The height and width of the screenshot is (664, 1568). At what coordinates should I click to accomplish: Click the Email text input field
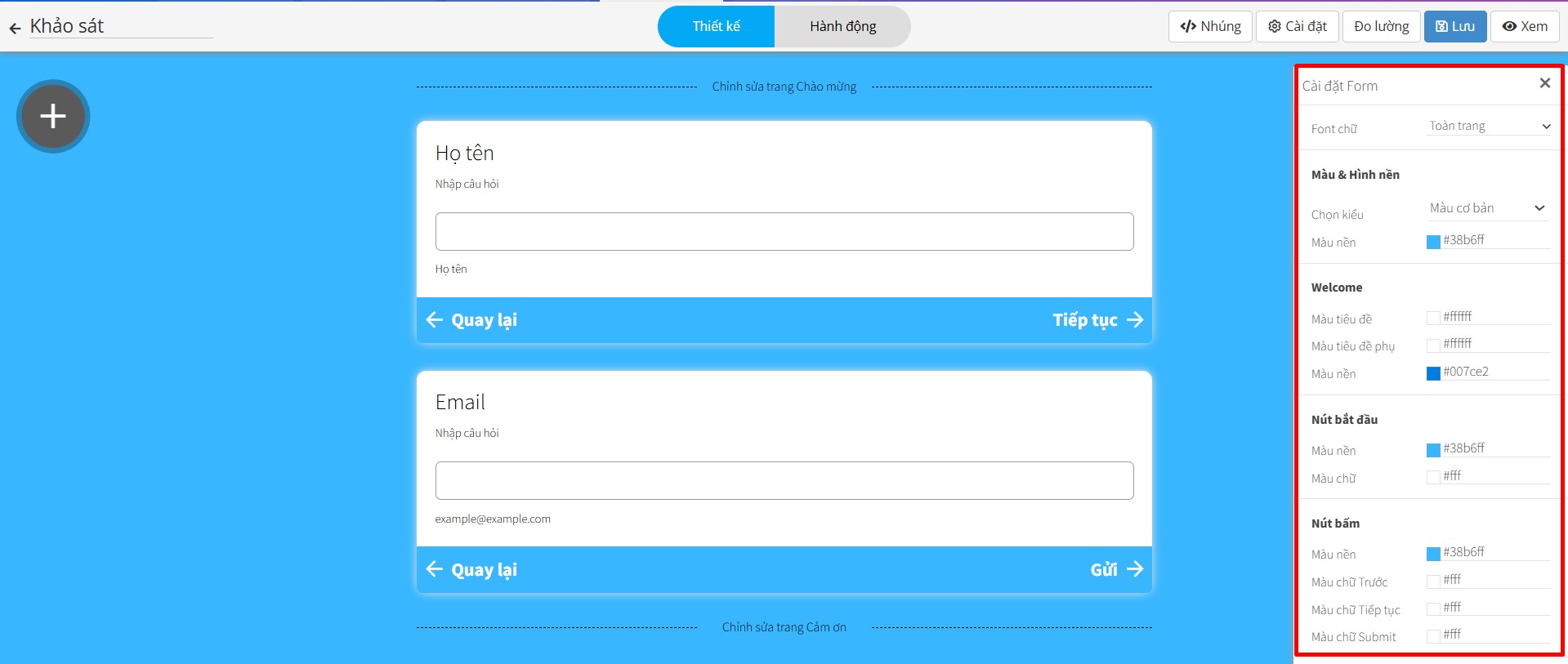(784, 480)
